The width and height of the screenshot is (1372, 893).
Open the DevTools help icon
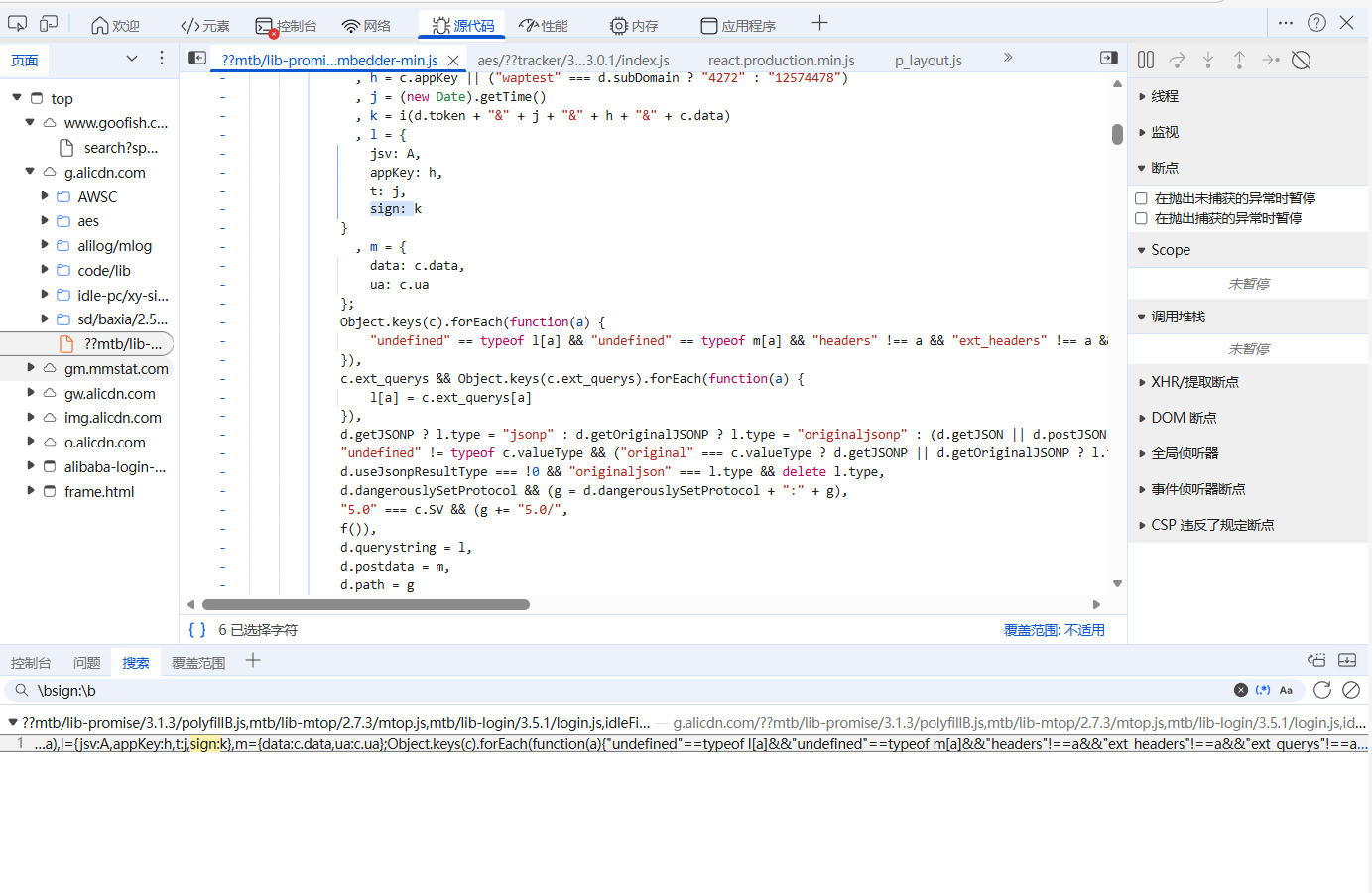pos(1316,23)
